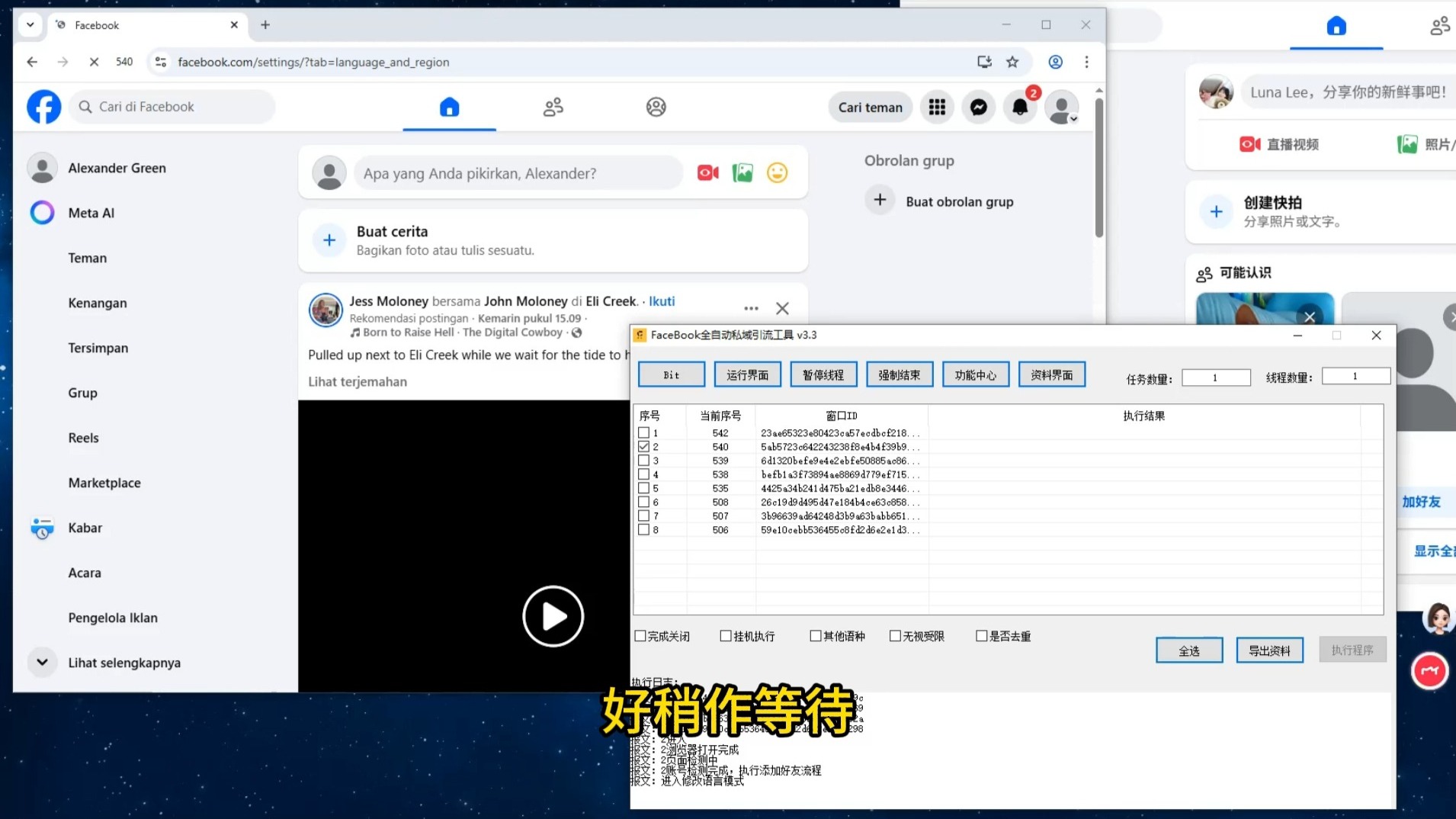Check the checkbox for row 序号 1

[642, 432]
